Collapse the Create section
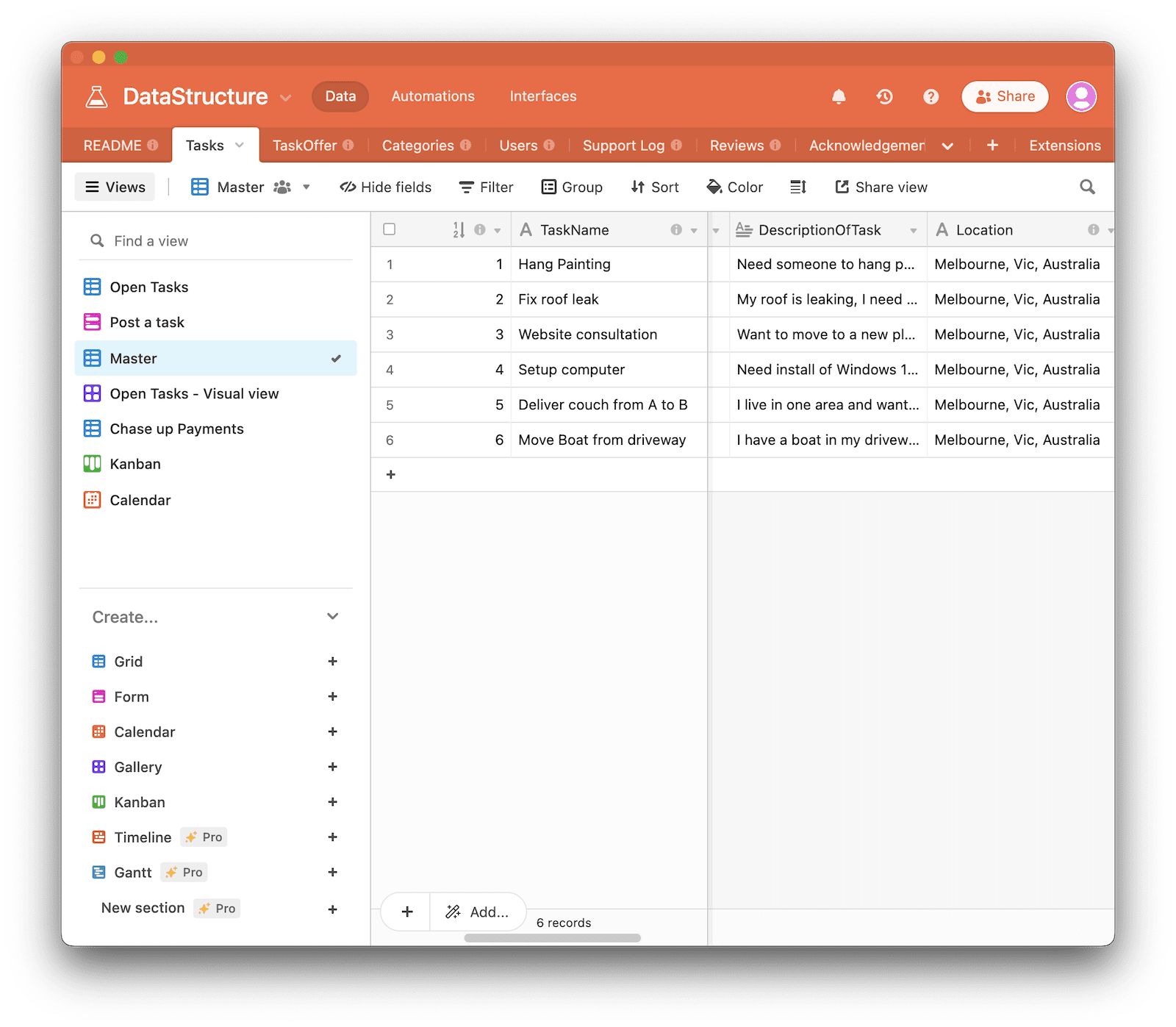Viewport: 1176px width, 1027px height. click(x=332, y=617)
